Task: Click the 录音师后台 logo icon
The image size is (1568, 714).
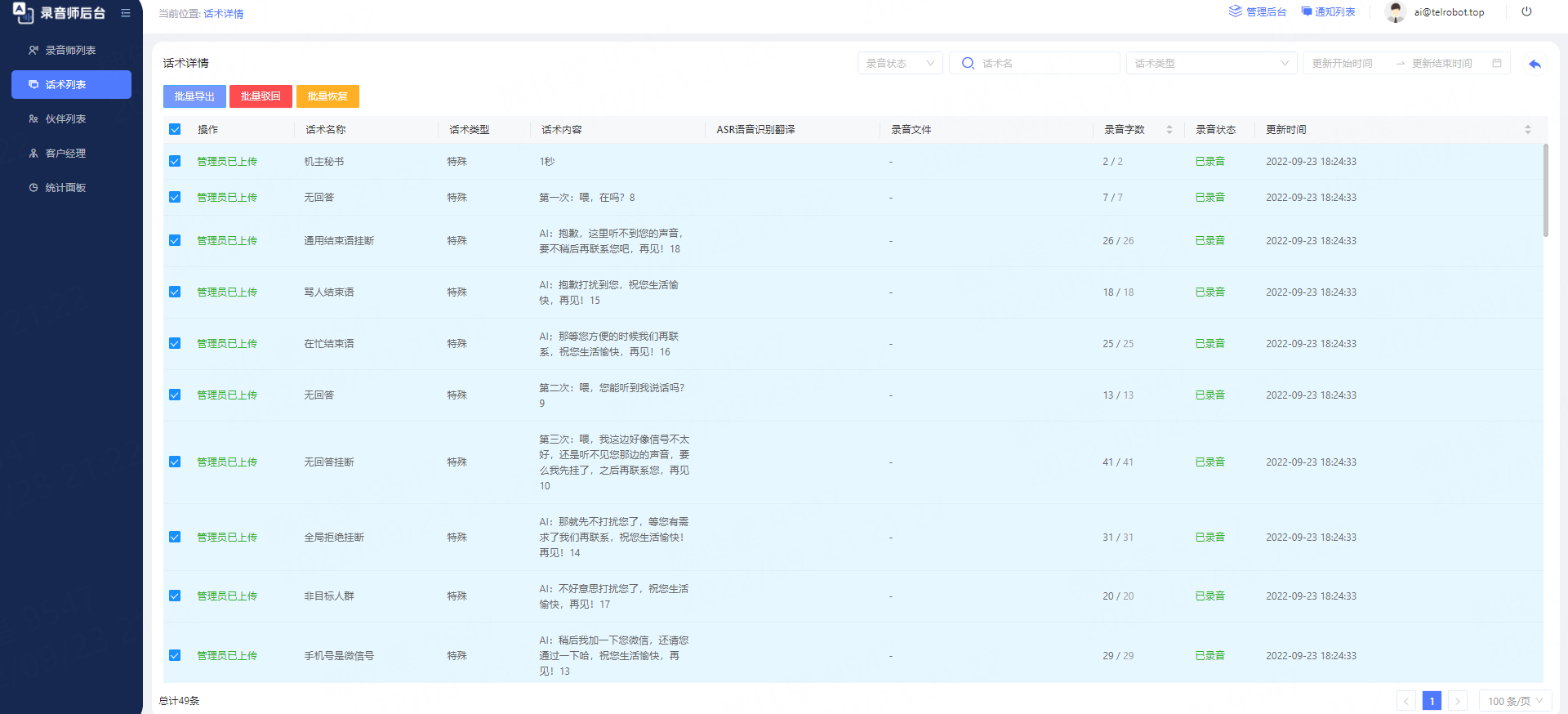Action: point(23,12)
